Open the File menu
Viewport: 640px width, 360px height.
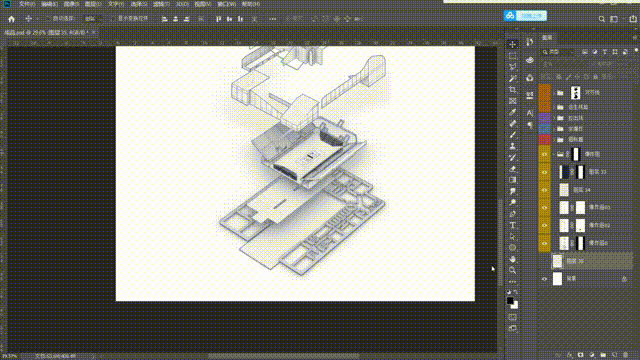[27, 4]
